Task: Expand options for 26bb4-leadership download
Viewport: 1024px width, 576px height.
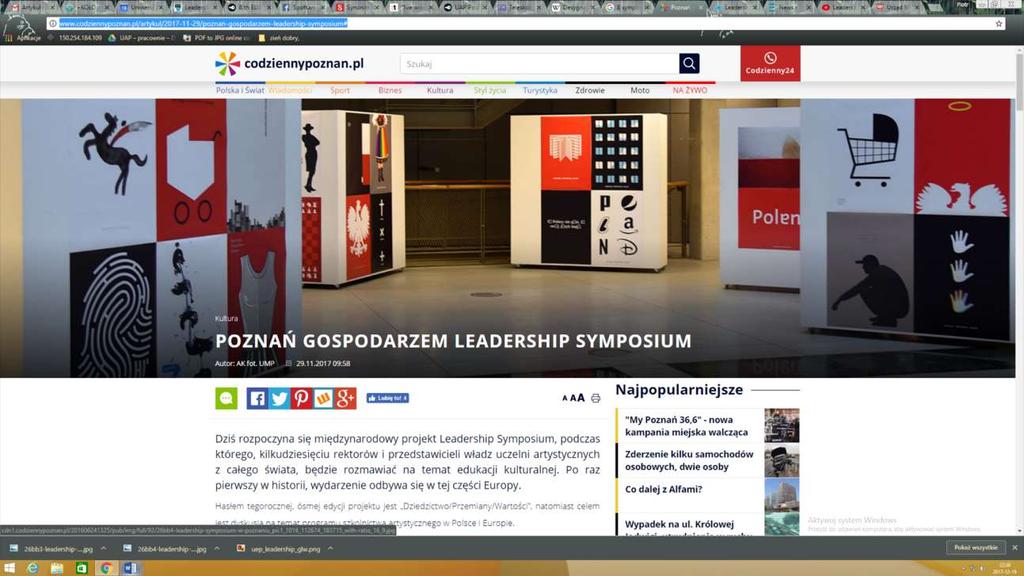Action: click(217, 549)
